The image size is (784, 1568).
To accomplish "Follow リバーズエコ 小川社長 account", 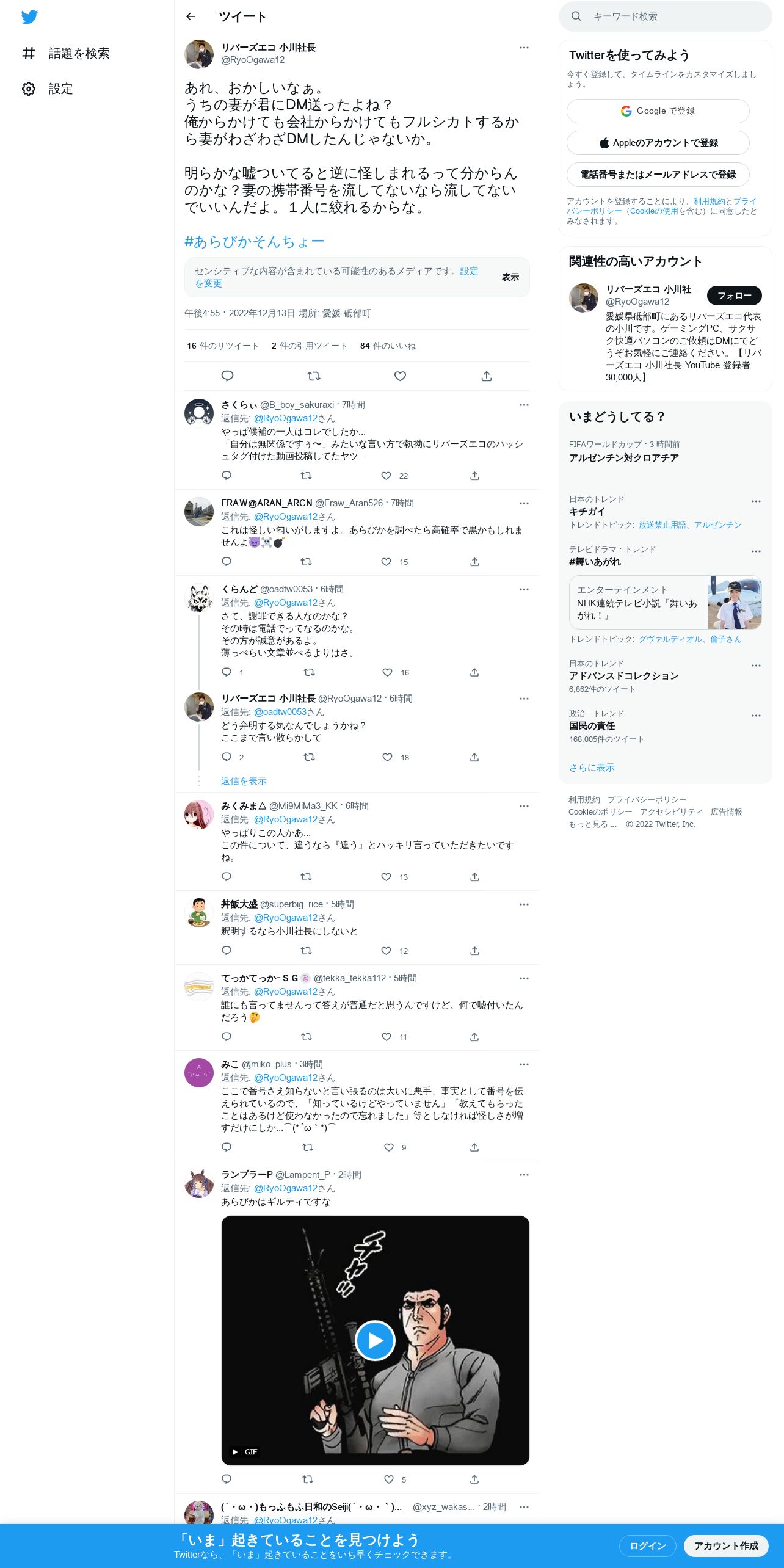I will click(735, 296).
